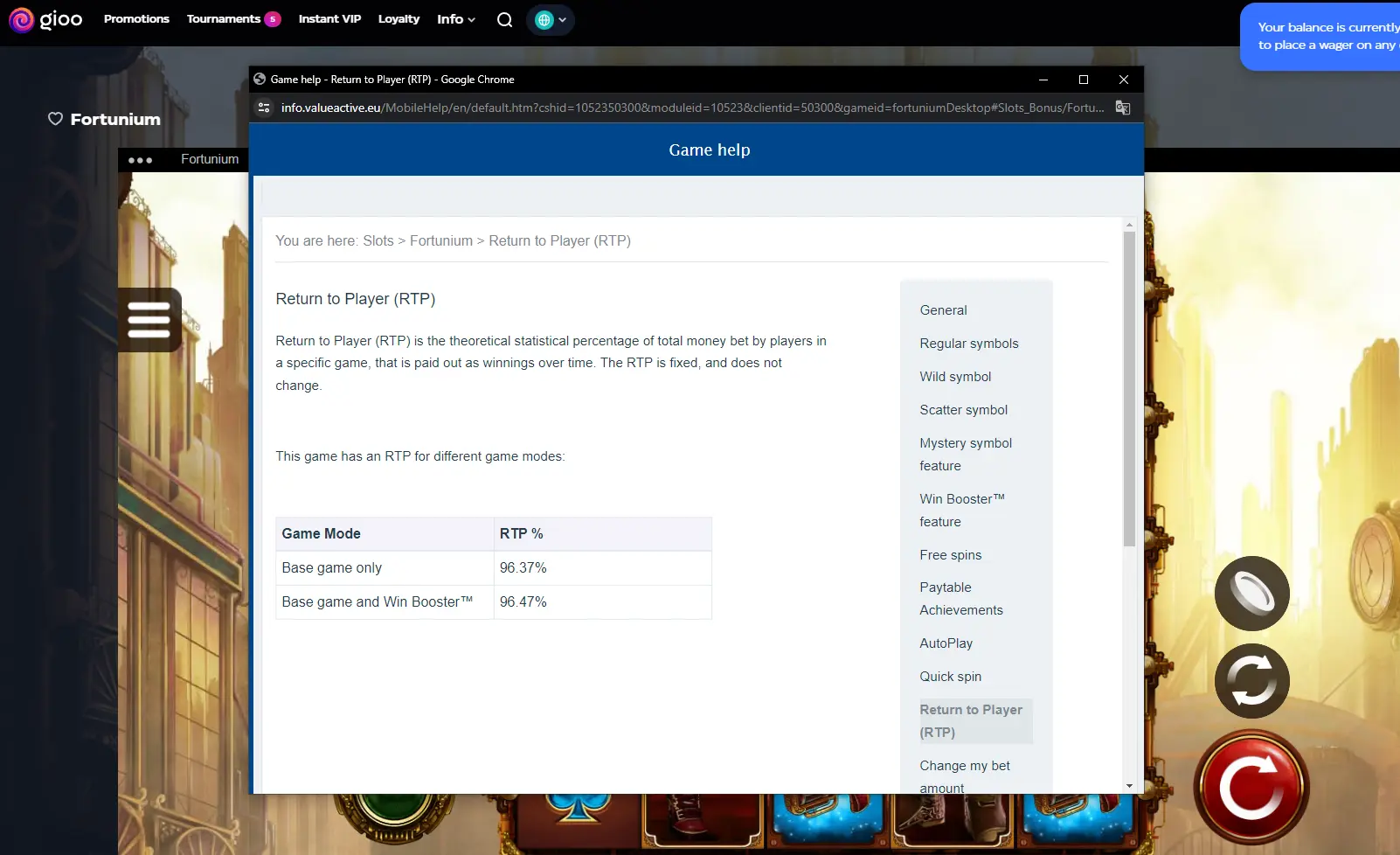This screenshot has height=855, width=1400.
Task: Click the 96.37% RTP cell
Action: (x=602, y=568)
